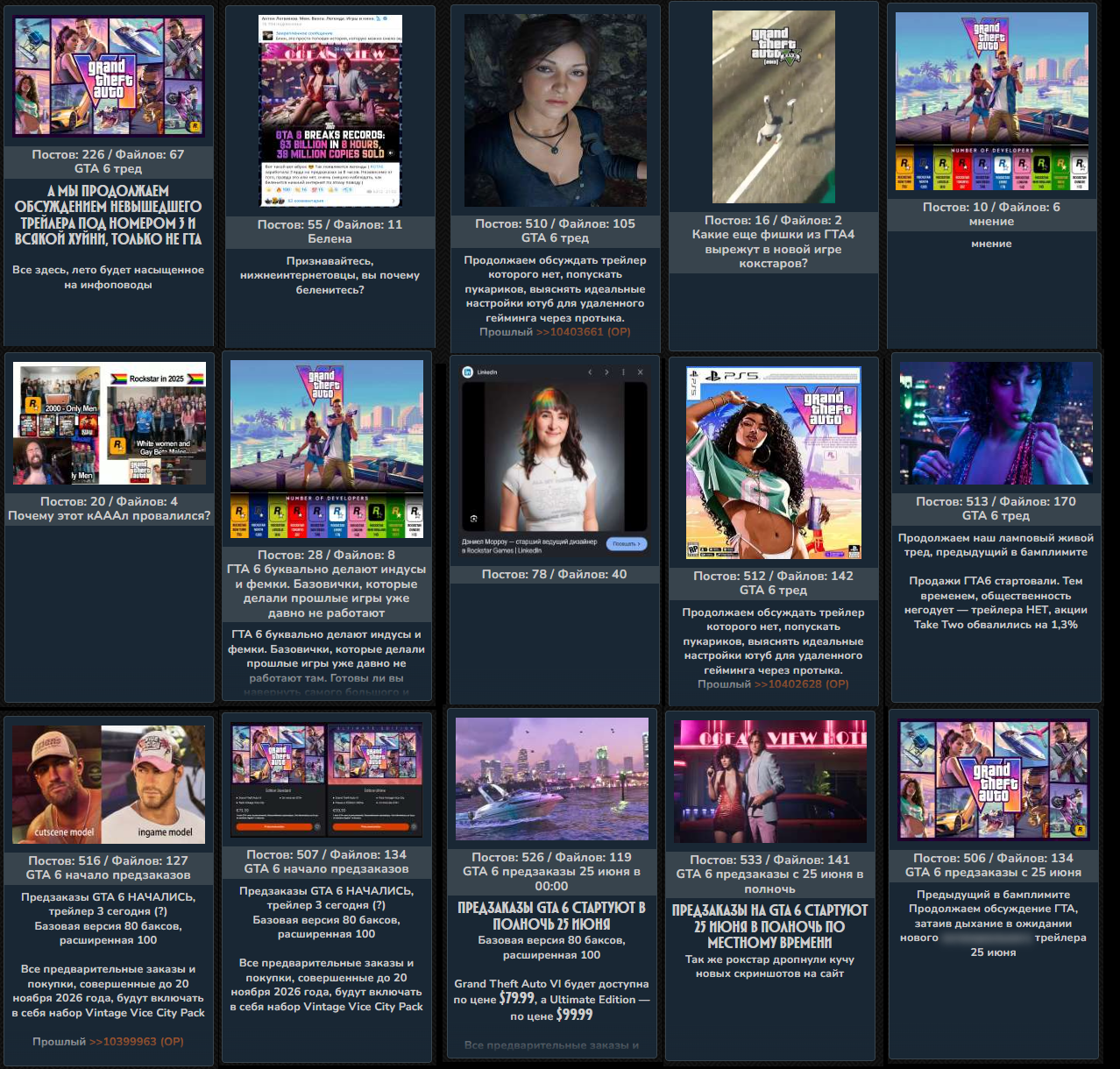This screenshot has width=1120, height=1069.
Task: Open the woman-with-cocktail thumbnail (513 posts)
Action: (x=996, y=423)
